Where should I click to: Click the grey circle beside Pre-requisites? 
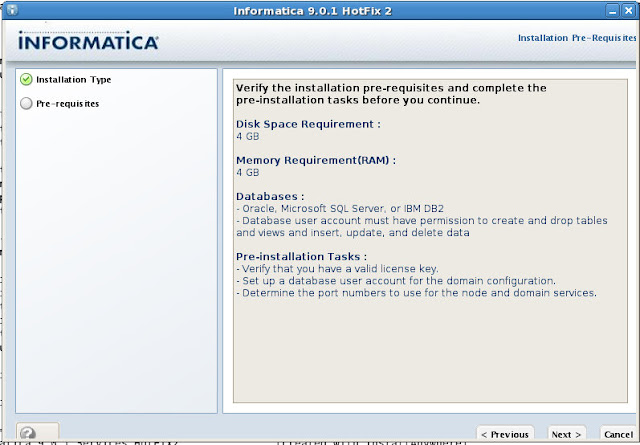point(26,103)
